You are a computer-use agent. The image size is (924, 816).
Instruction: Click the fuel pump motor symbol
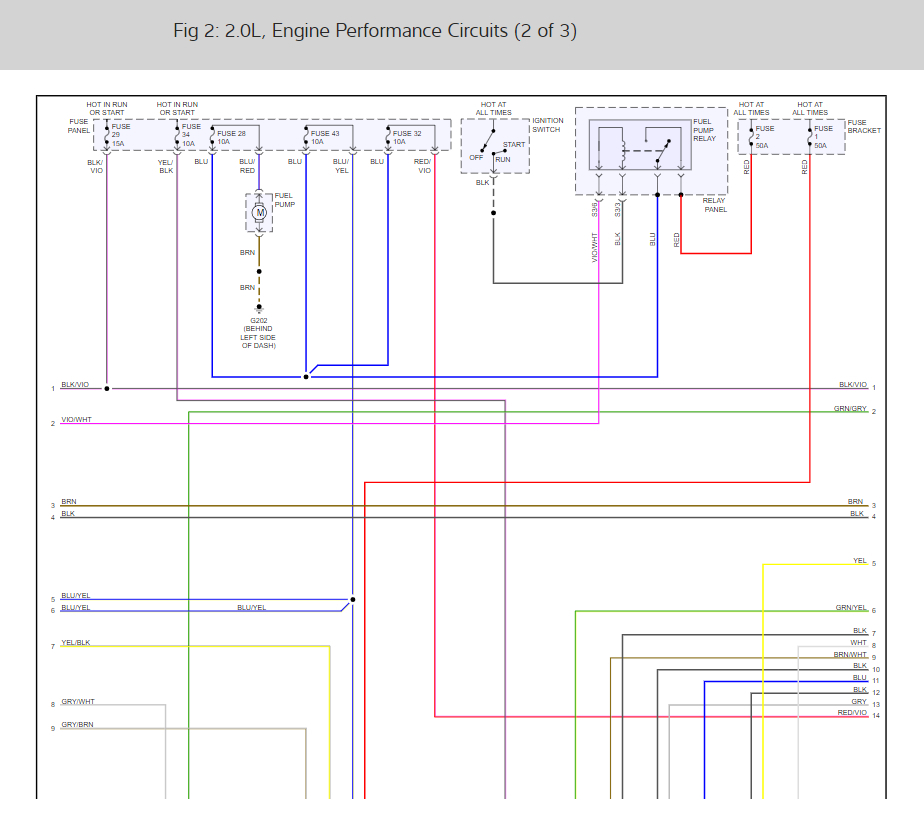[x=259, y=213]
